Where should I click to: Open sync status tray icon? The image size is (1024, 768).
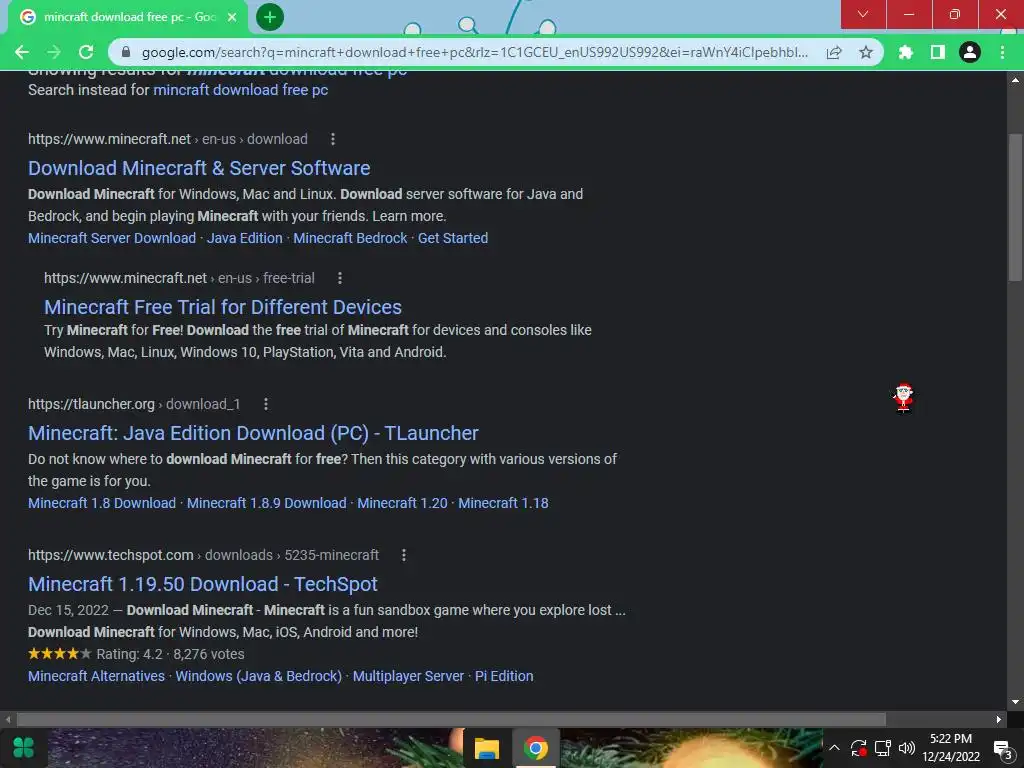[859, 748]
